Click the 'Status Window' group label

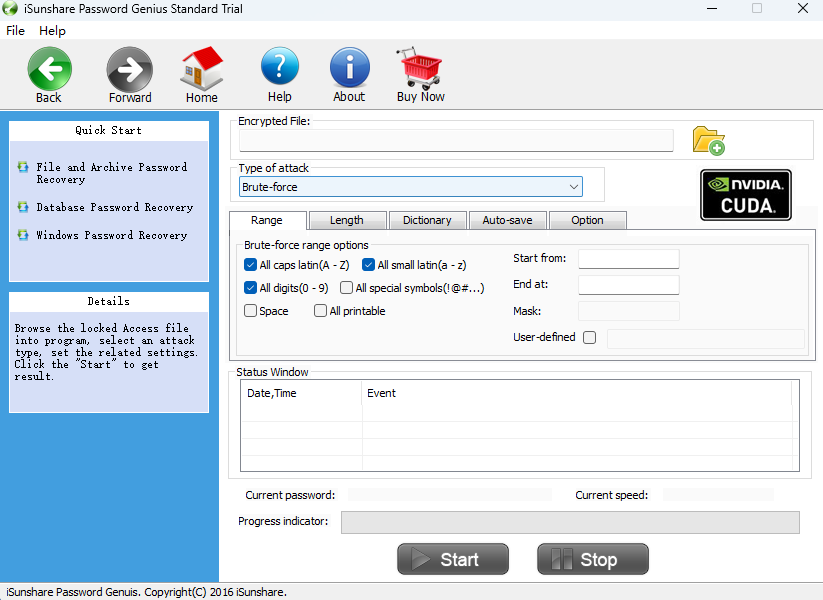tap(272, 372)
